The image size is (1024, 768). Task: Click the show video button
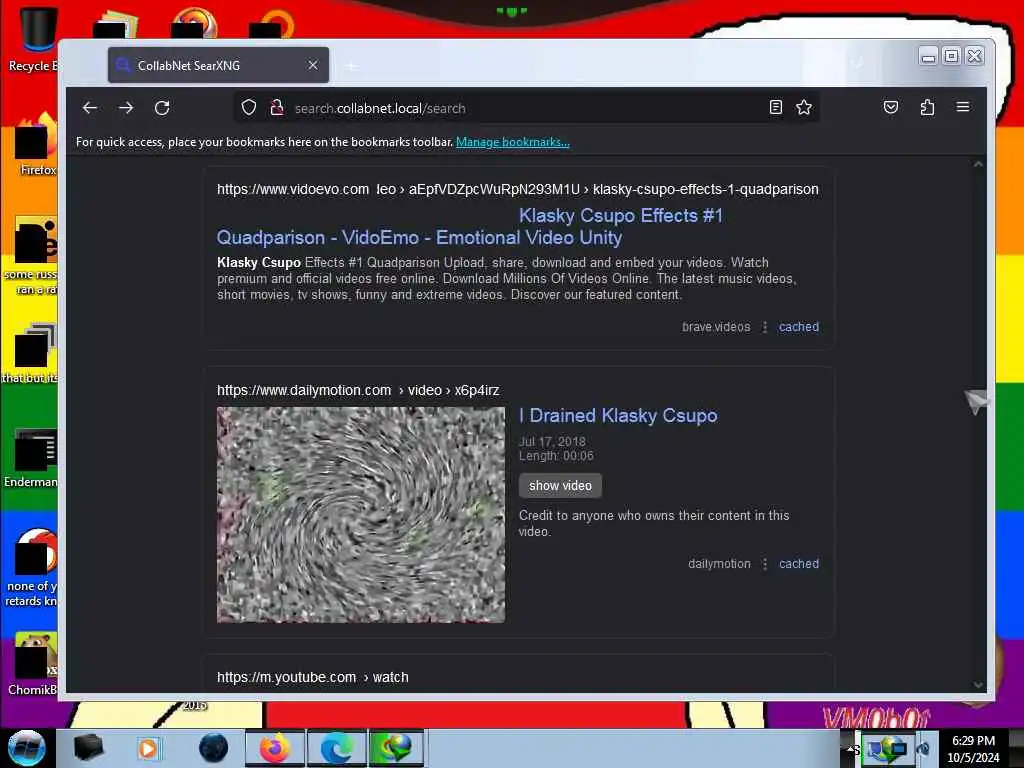(560, 485)
